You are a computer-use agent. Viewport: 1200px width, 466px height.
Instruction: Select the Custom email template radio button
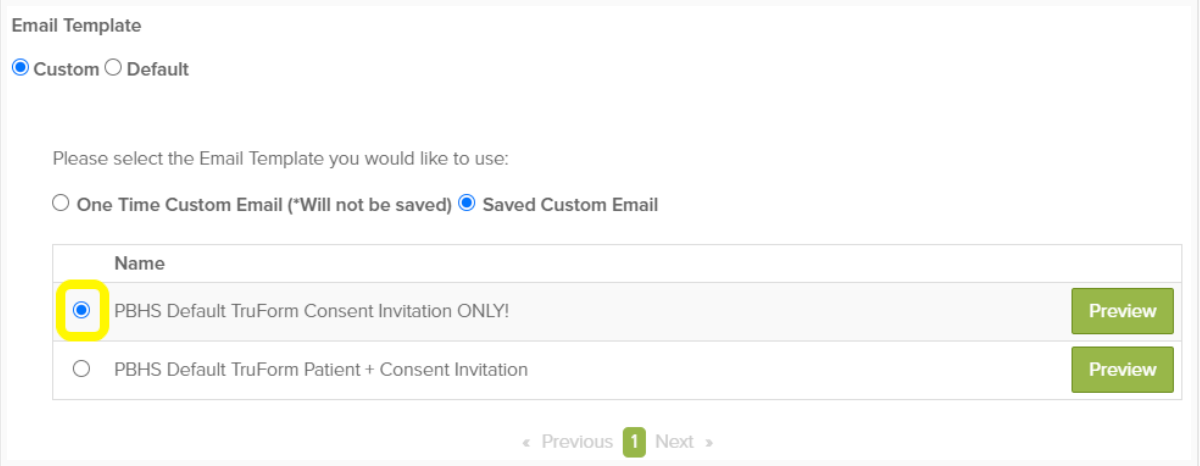(20, 69)
